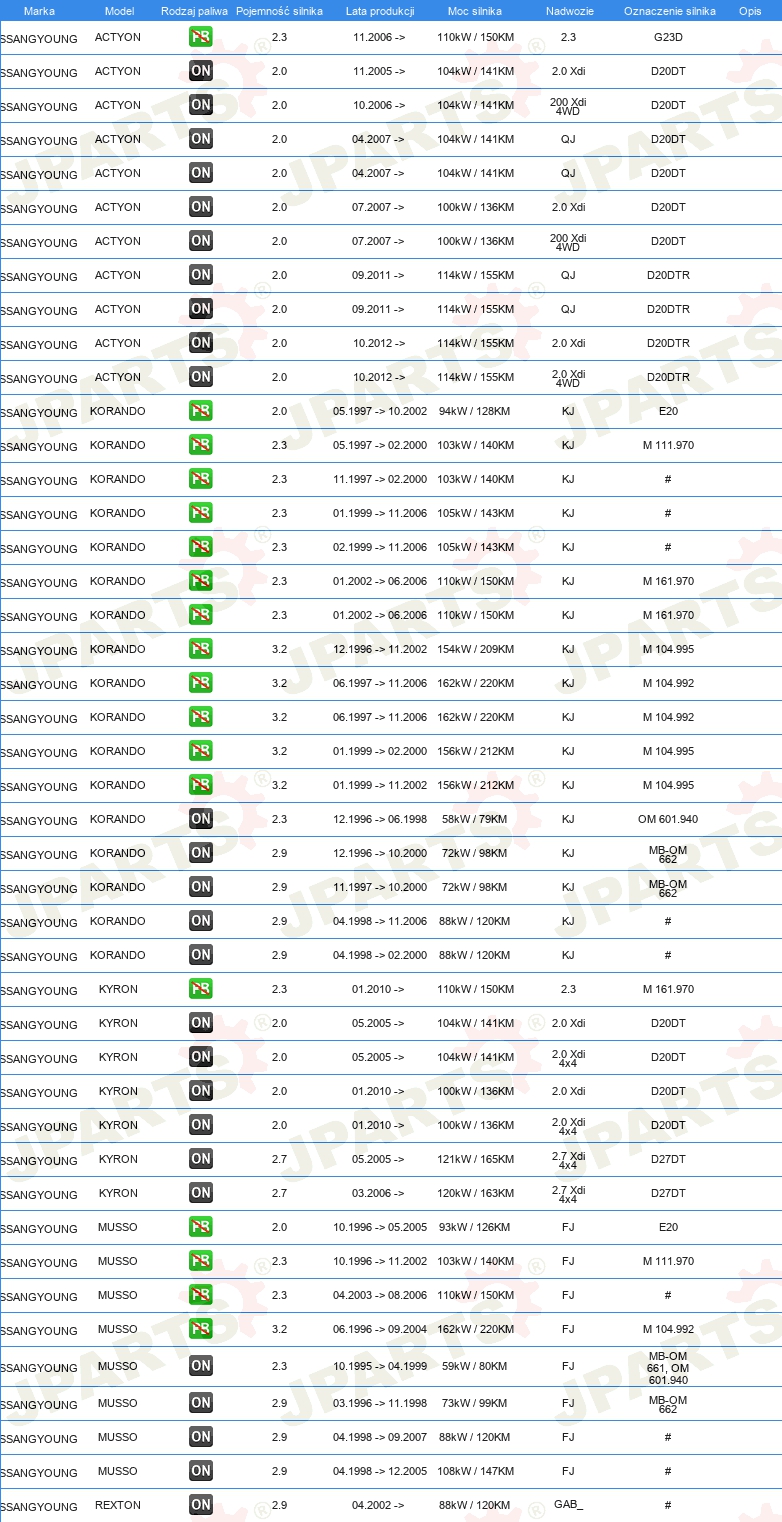Click ON icon in KORANDO 12.1996 -> 10.2000 row
This screenshot has height=1522, width=782.
pos(201,853)
